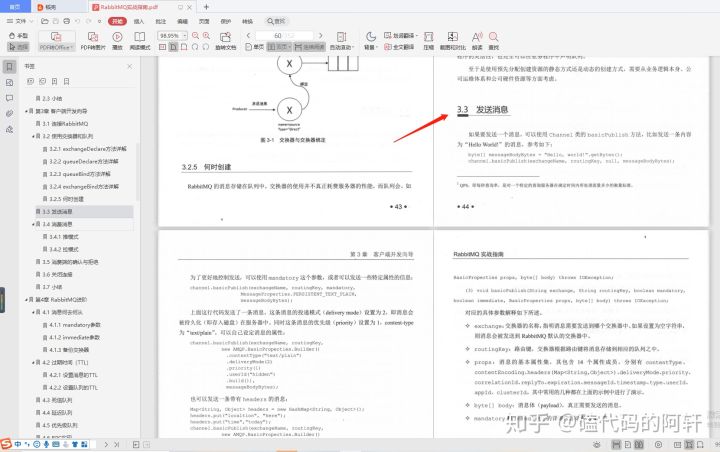Switch to the 批注 ribbon tab
Image resolution: width=720 pixels, height=452 pixels.
[x=161, y=21]
